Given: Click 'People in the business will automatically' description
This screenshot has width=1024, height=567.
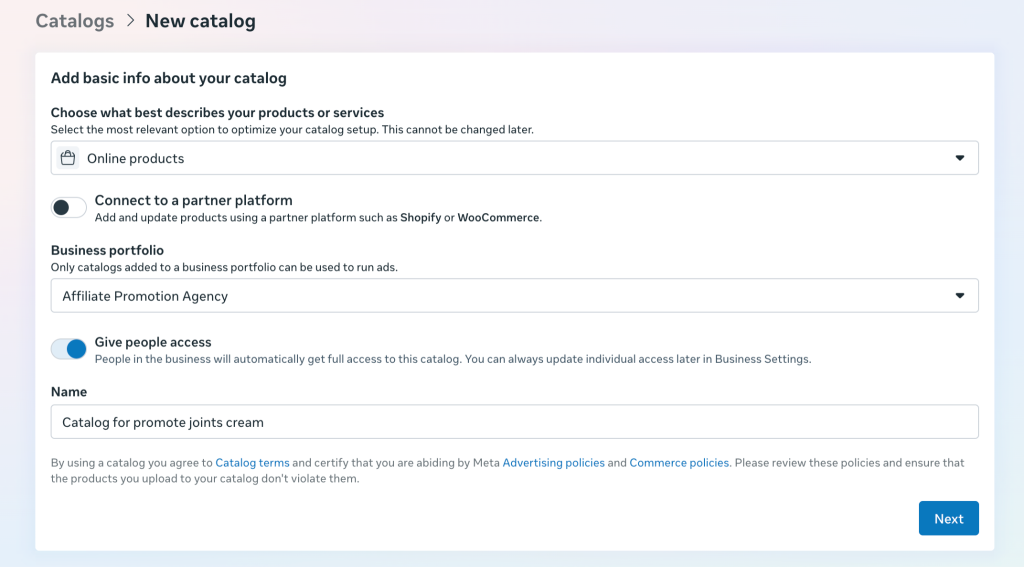Looking at the screenshot, I should point(453,359).
